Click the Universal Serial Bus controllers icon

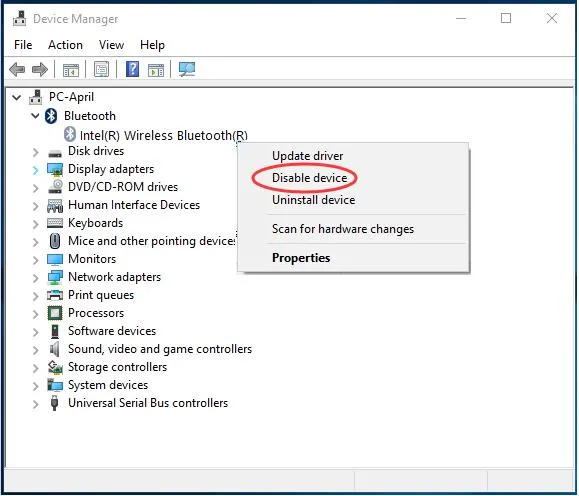(x=55, y=403)
